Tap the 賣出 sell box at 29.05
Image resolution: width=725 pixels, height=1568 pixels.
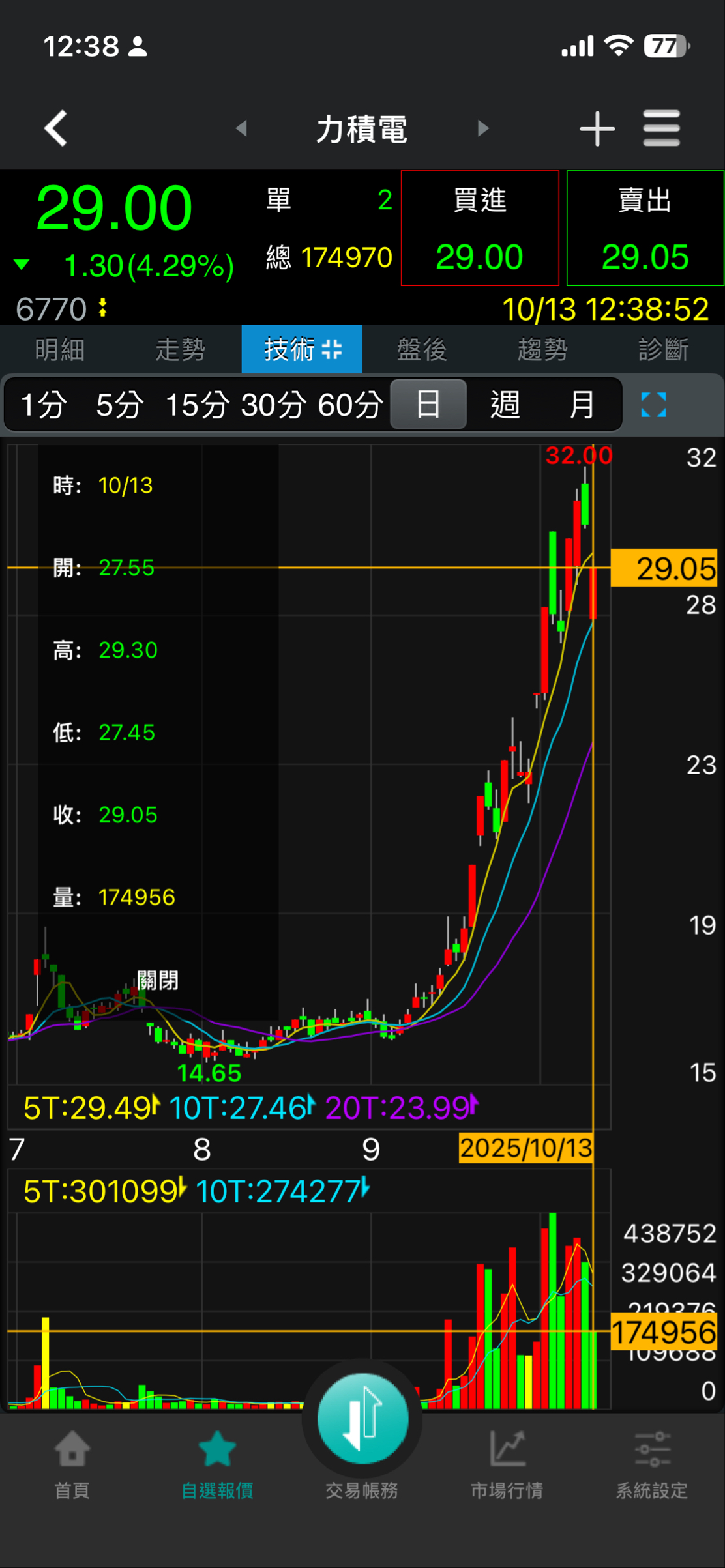point(645,228)
